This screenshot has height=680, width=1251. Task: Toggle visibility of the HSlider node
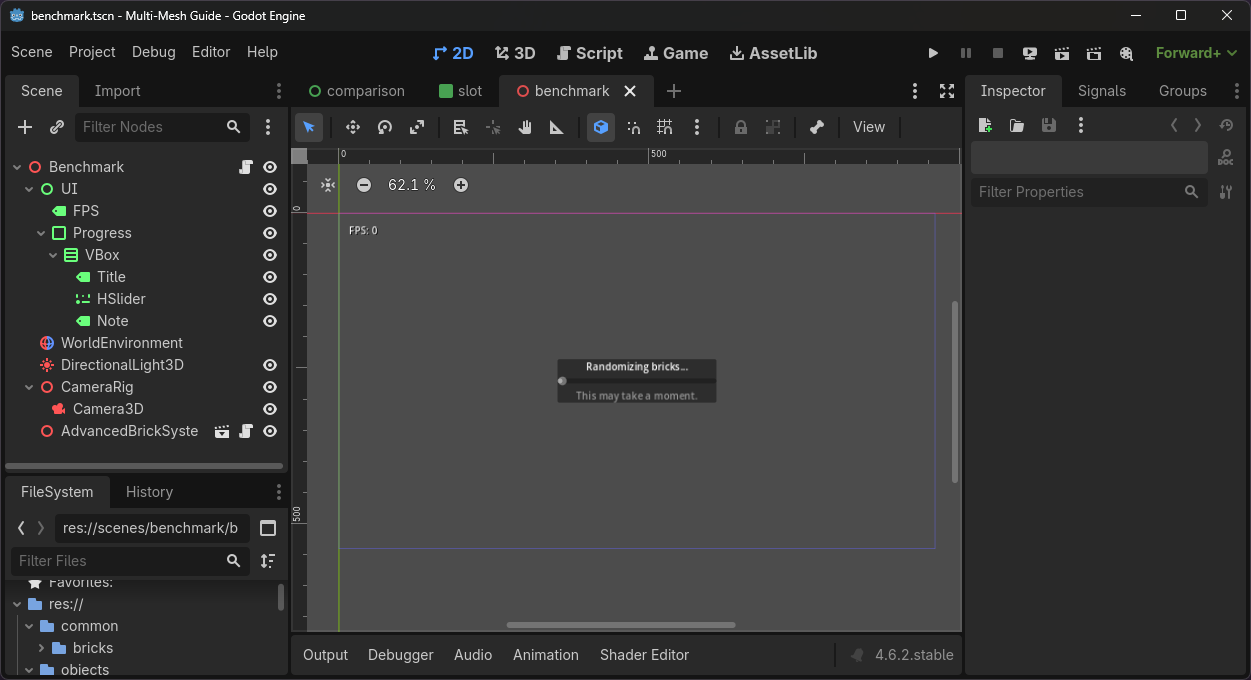click(270, 299)
